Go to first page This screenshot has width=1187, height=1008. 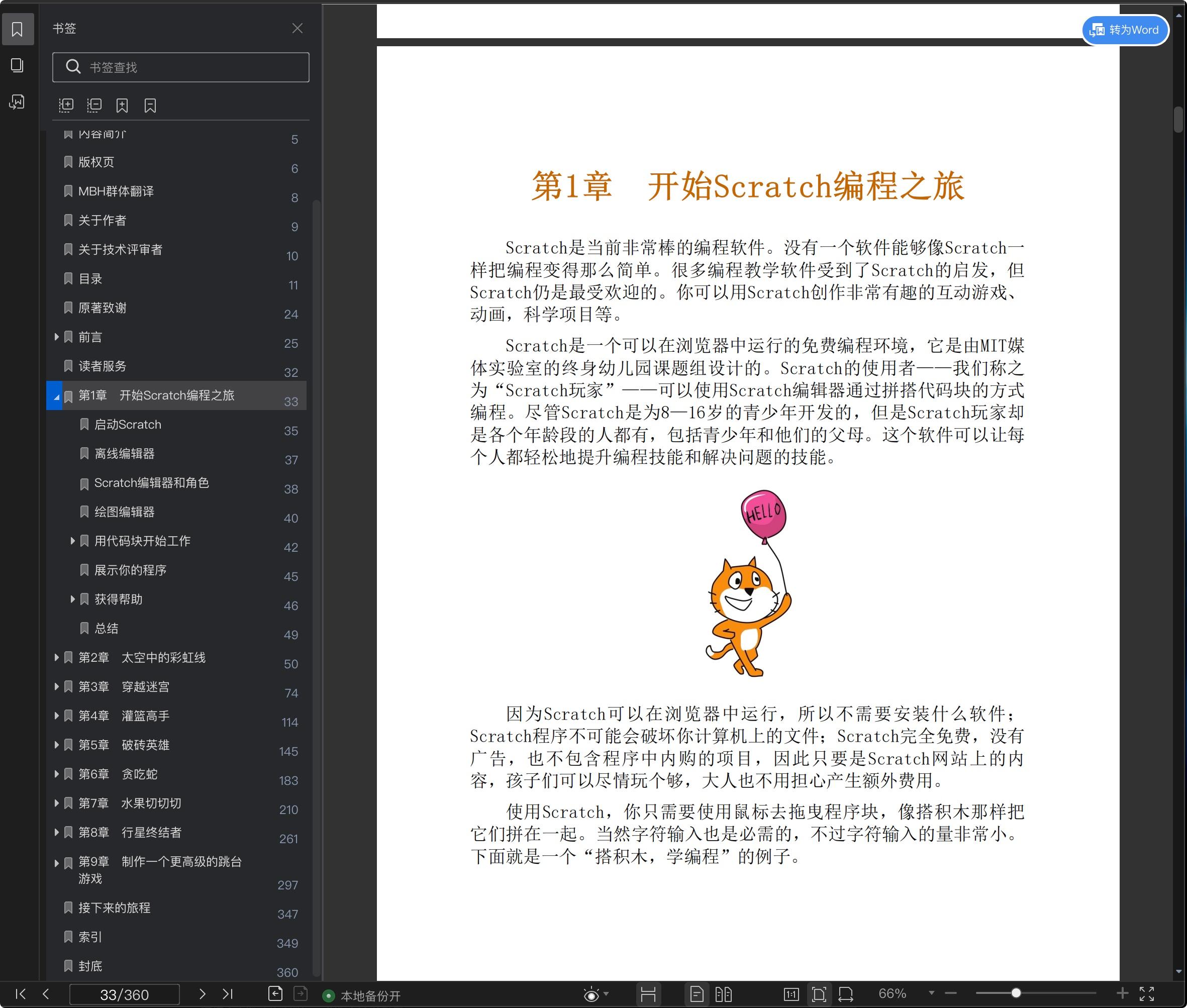(x=21, y=994)
